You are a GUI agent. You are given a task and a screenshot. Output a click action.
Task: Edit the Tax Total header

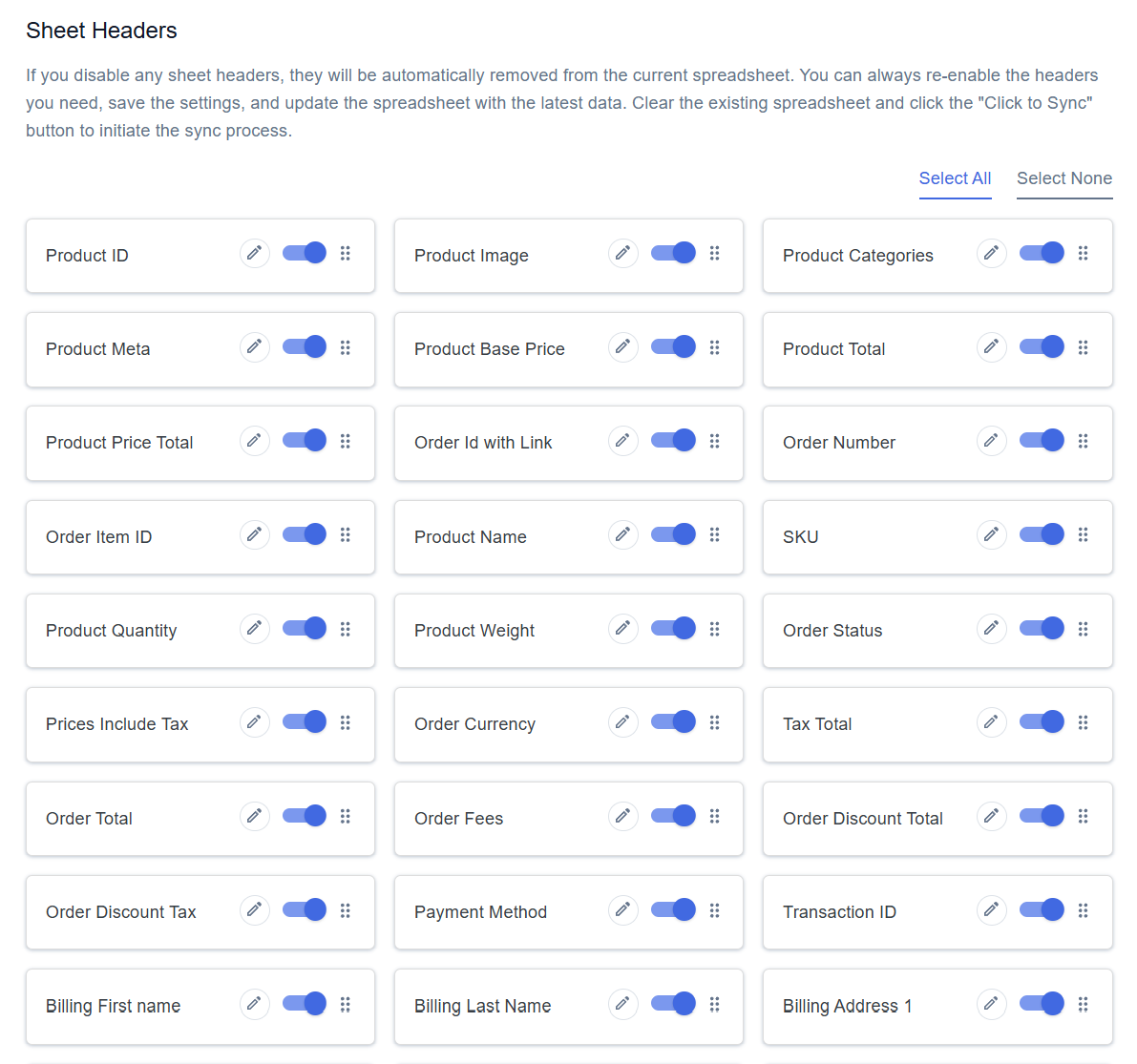coord(991,722)
